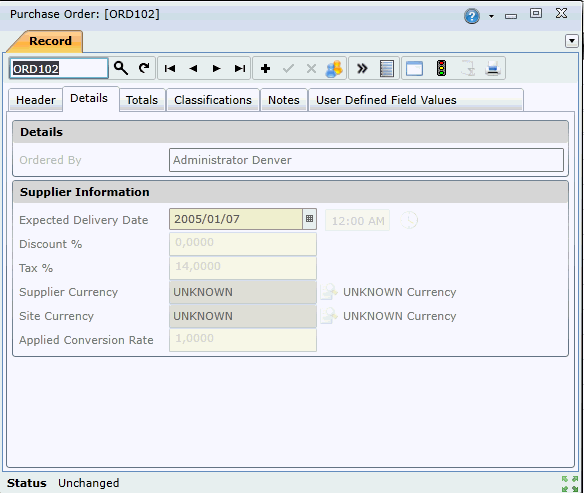Open the User Defined Field Values tab
This screenshot has height=493, width=584.
coord(386,100)
